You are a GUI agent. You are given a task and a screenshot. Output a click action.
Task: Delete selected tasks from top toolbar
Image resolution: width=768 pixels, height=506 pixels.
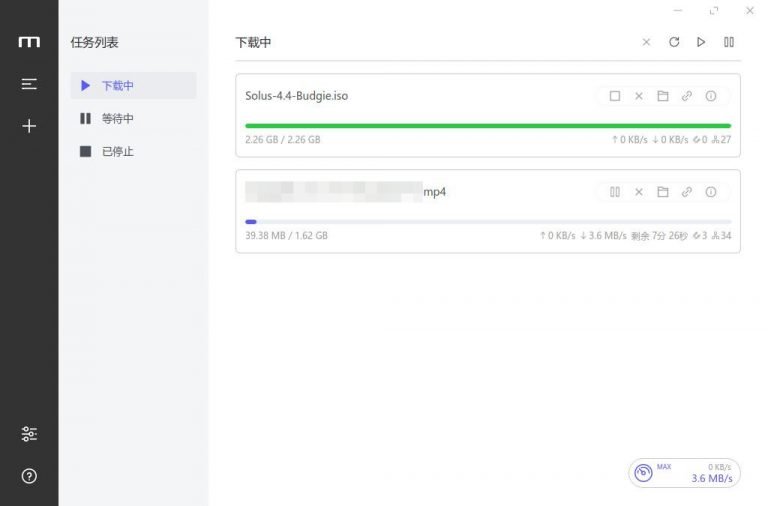click(x=646, y=42)
